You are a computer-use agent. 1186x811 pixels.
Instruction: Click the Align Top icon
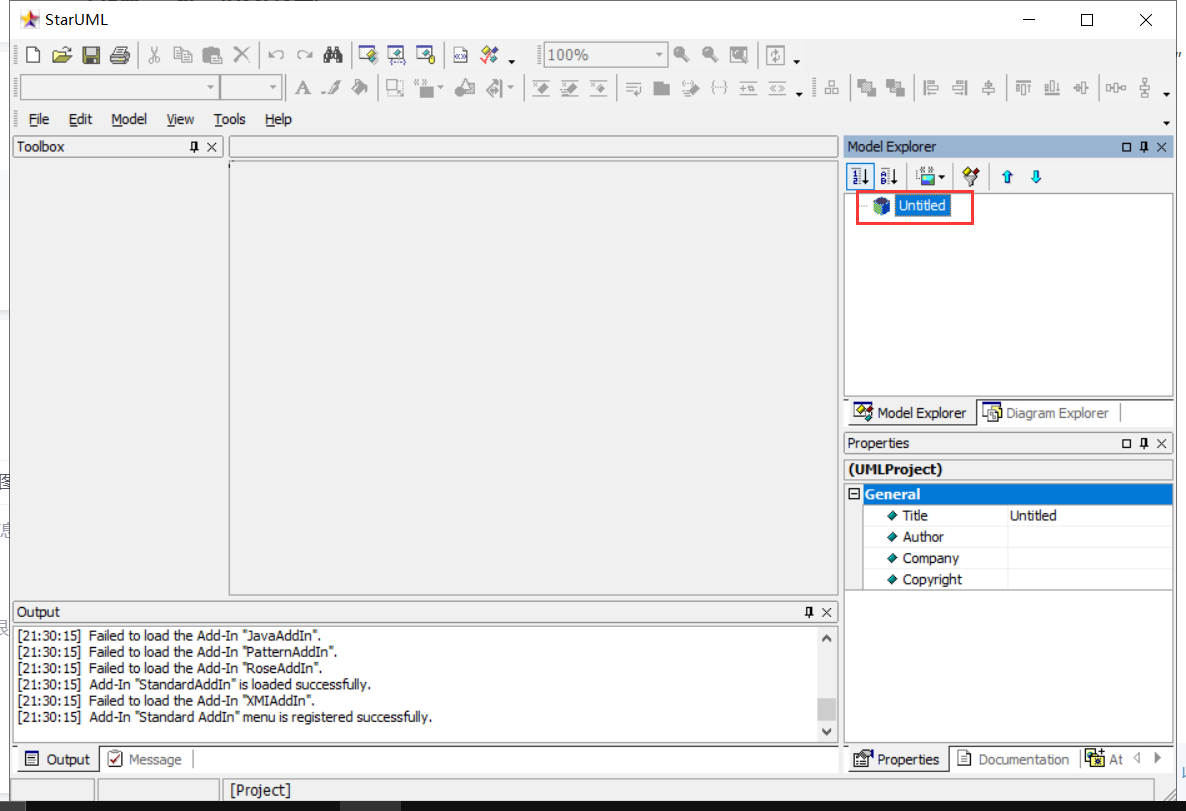1023,89
